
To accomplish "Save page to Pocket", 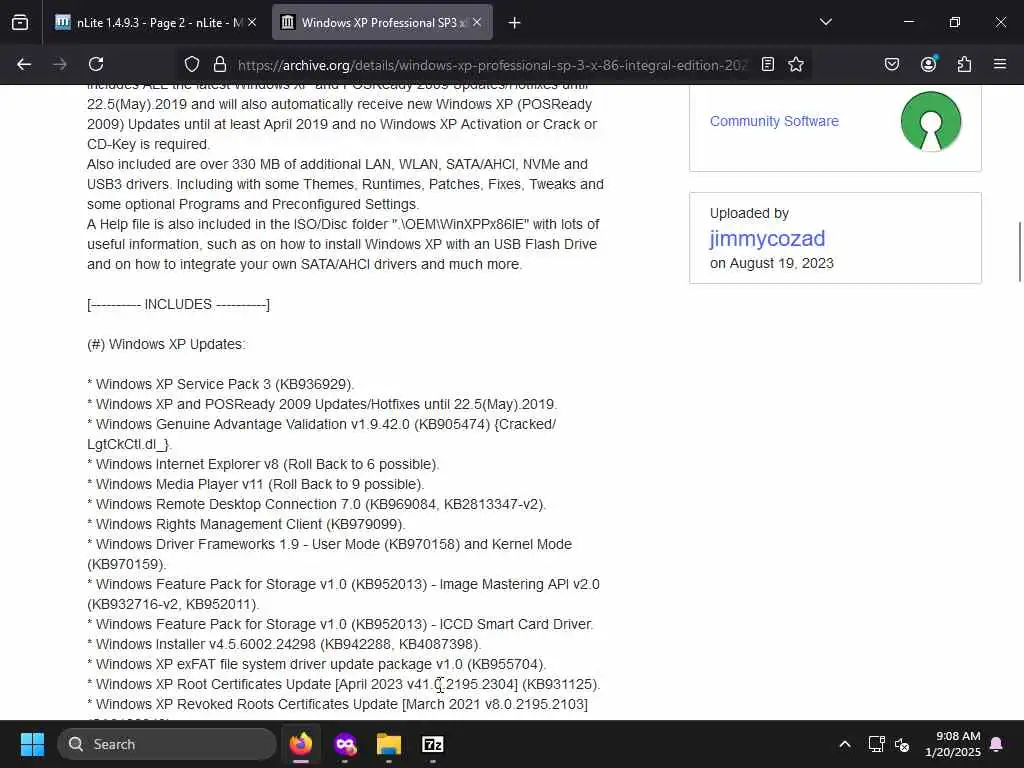I will point(892,64).
